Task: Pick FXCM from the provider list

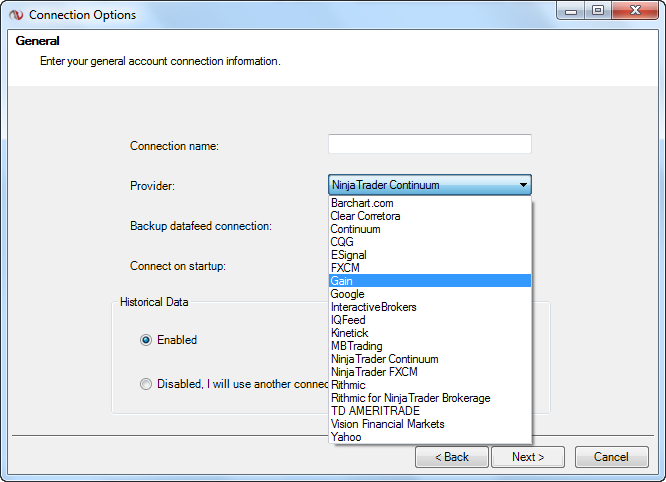Action: tap(430, 268)
